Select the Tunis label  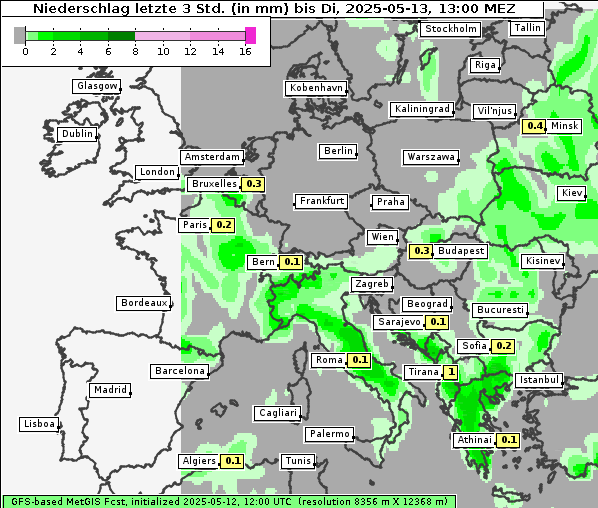(x=298, y=461)
